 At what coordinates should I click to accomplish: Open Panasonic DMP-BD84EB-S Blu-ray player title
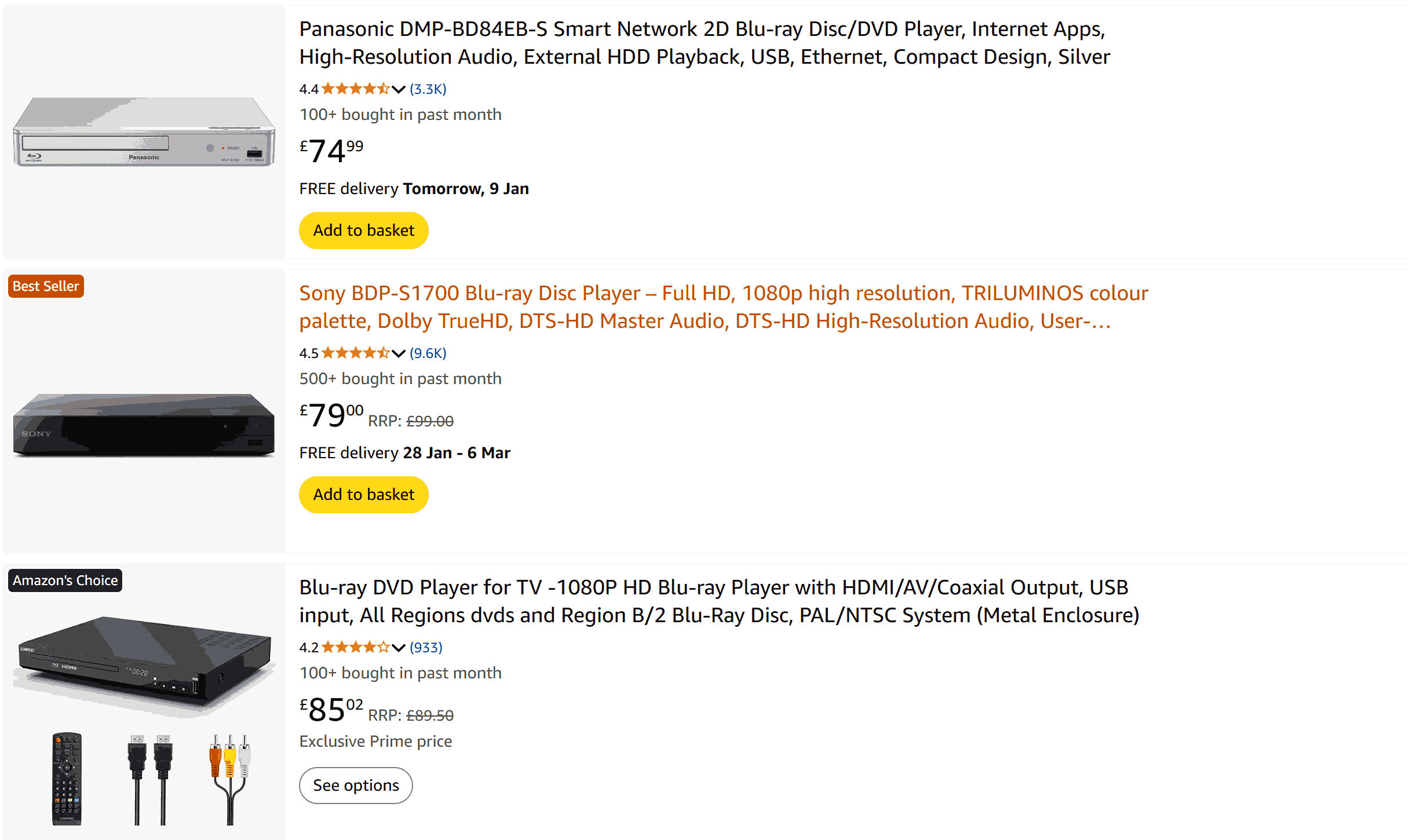704,43
